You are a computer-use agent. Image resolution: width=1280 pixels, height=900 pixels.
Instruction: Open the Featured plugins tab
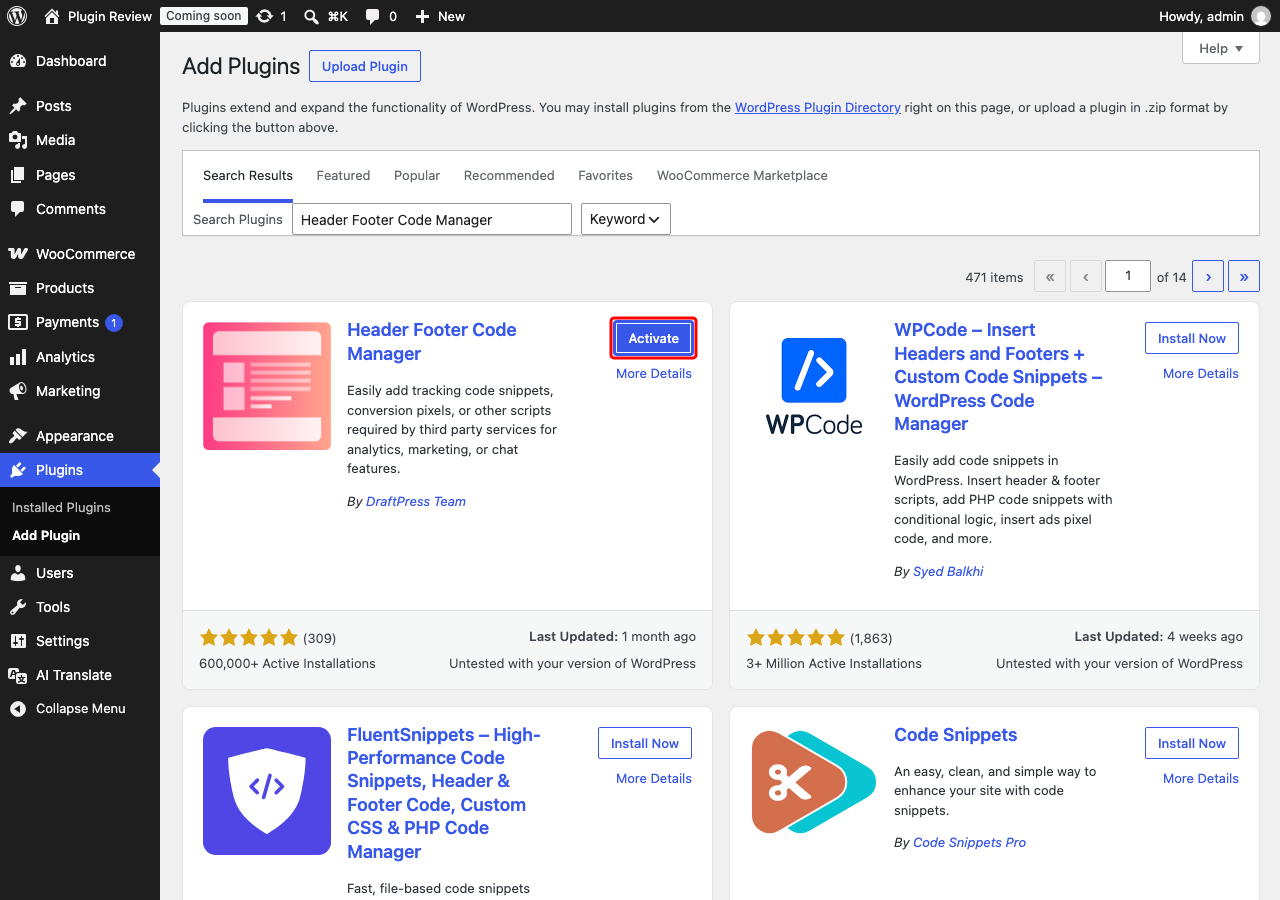click(x=343, y=176)
